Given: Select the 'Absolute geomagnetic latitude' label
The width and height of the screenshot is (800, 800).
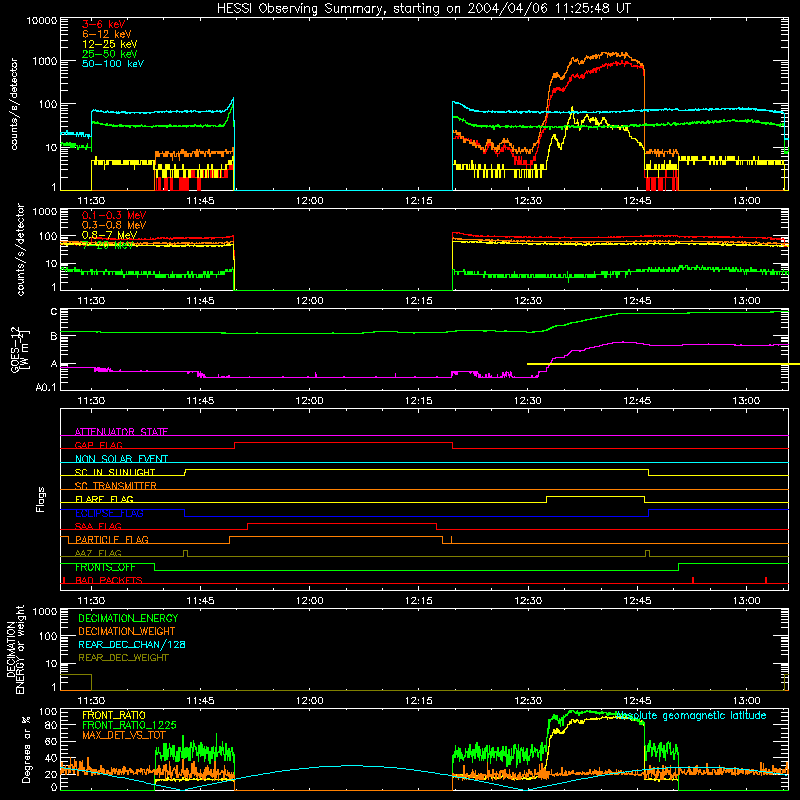Looking at the screenshot, I should click(691, 715).
